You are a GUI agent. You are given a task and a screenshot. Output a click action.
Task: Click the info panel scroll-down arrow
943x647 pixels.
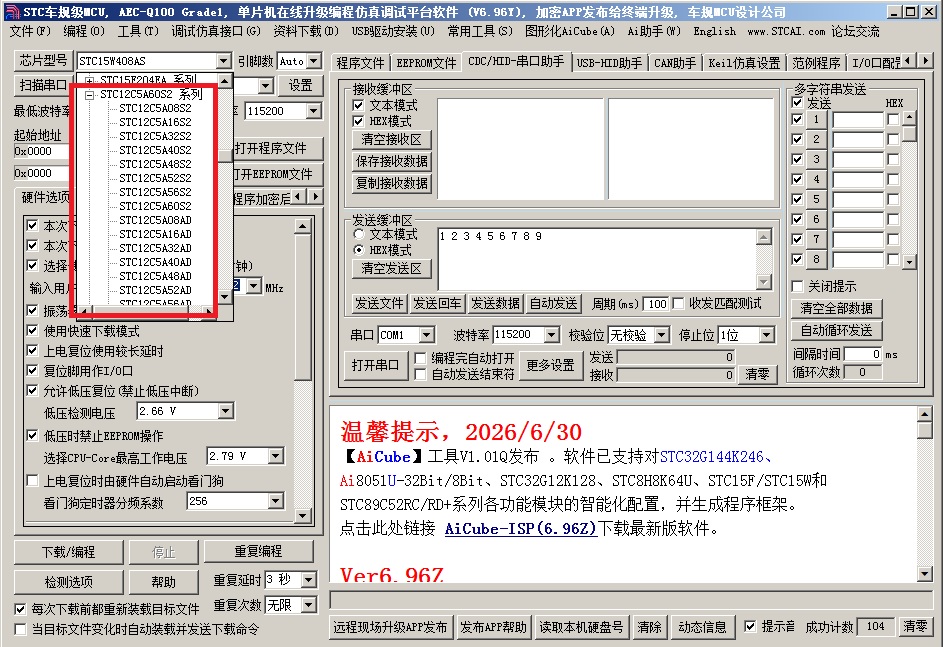tap(925, 574)
